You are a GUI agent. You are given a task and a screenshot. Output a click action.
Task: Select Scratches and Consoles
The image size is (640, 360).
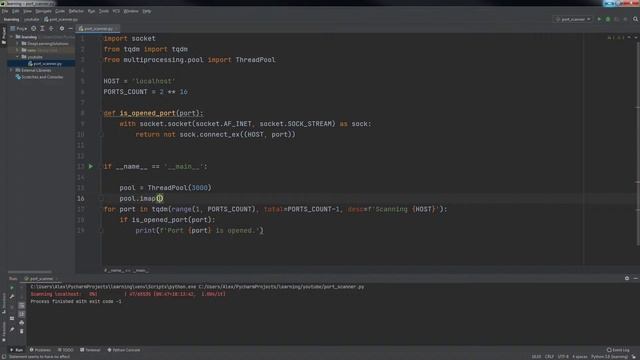point(40,77)
